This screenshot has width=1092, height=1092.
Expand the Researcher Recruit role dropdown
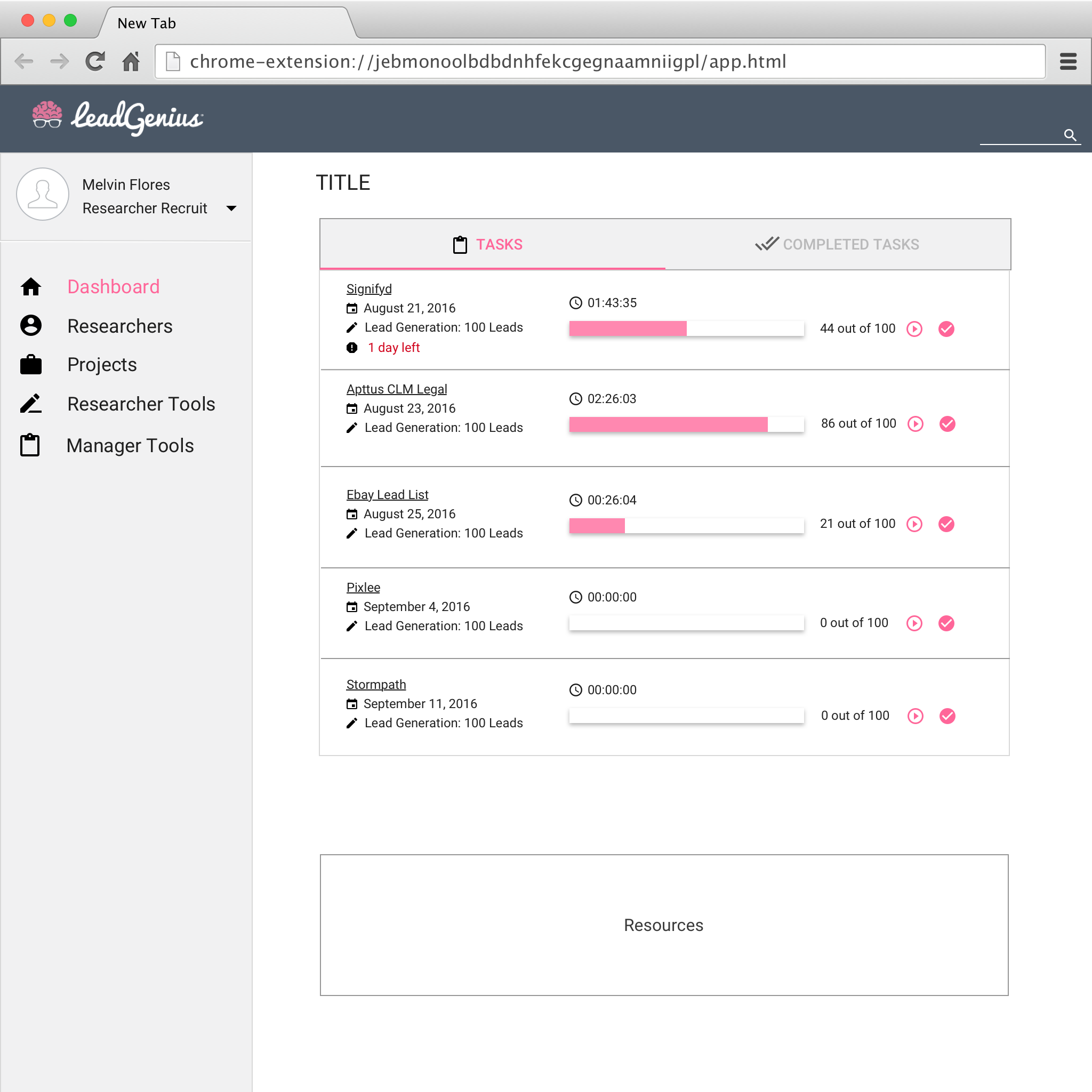point(231,208)
